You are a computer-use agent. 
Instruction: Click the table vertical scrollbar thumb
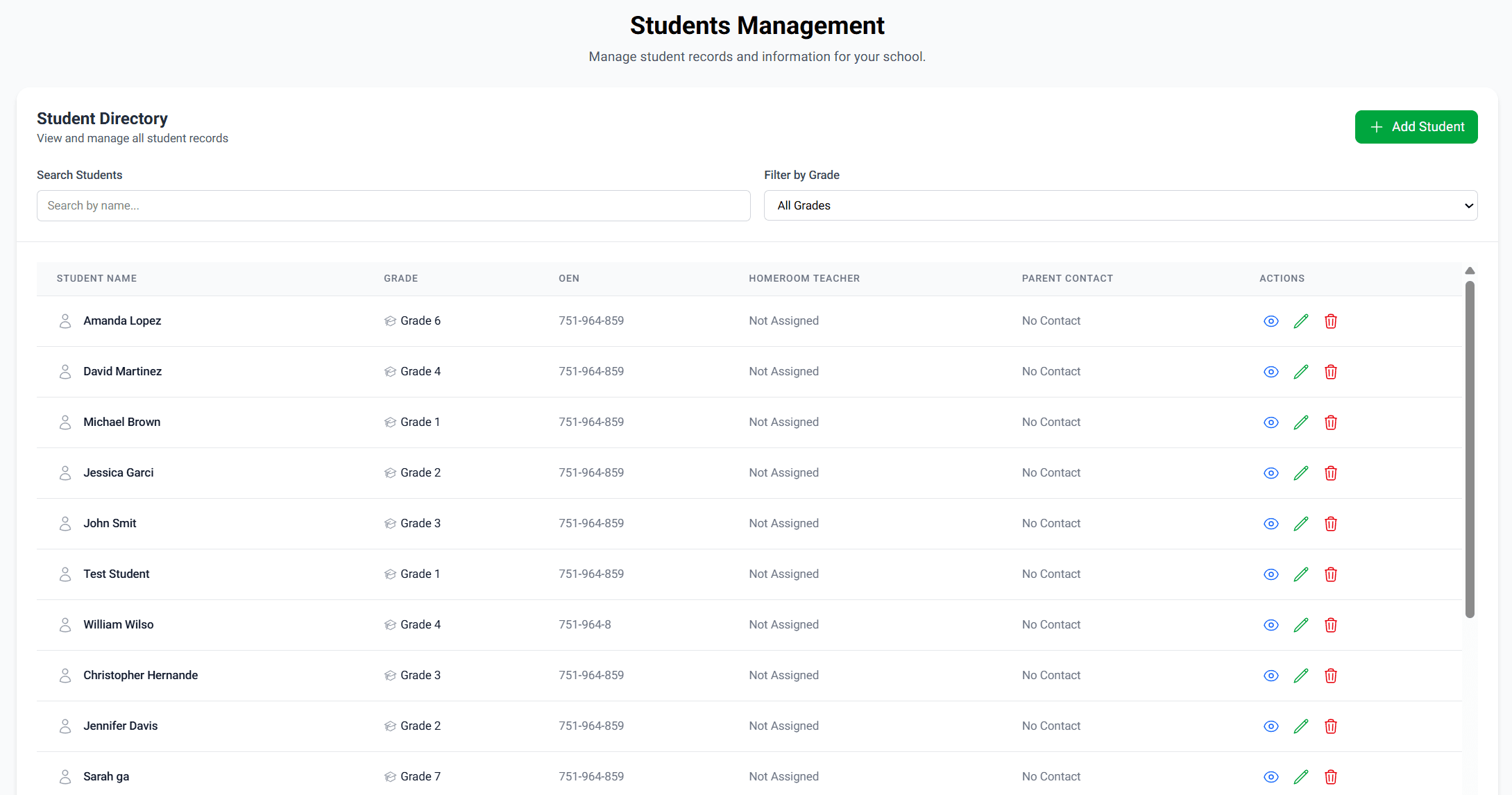click(x=1470, y=448)
